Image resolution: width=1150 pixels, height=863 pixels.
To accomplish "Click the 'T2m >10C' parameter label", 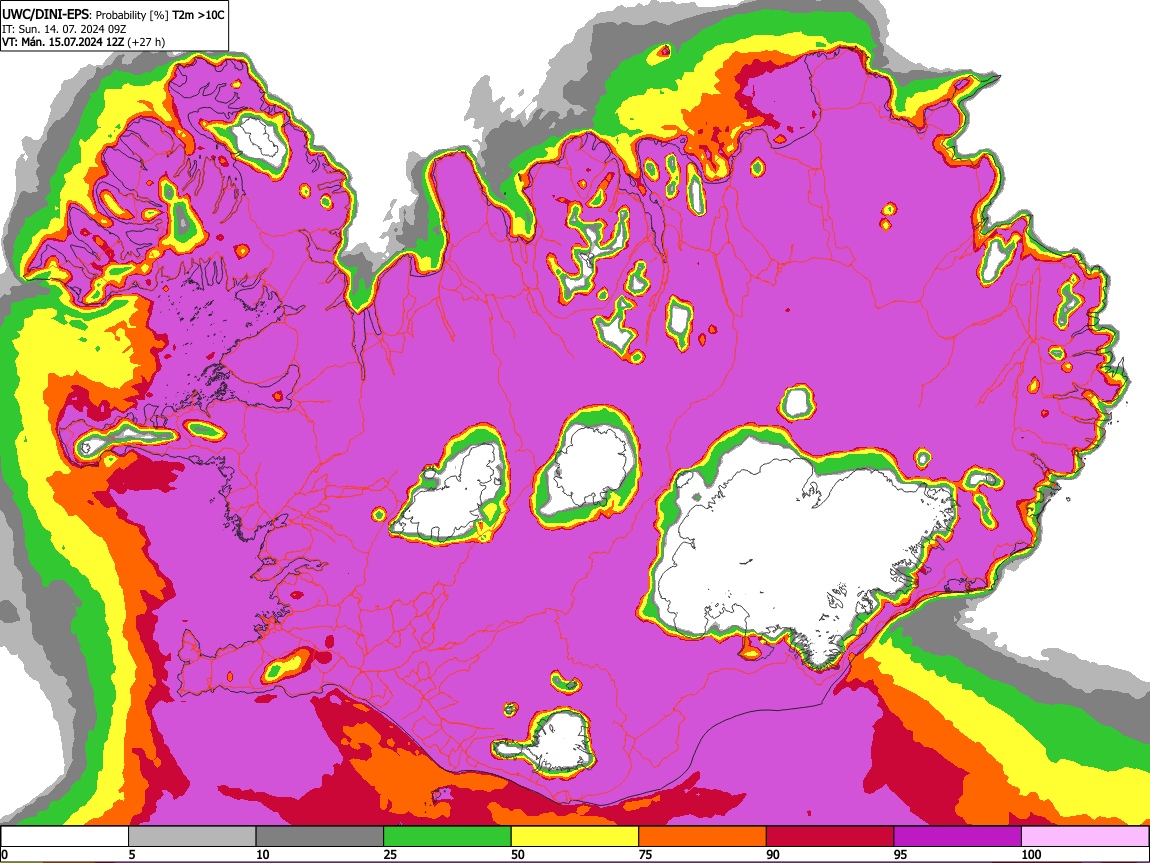I will [198, 15].
